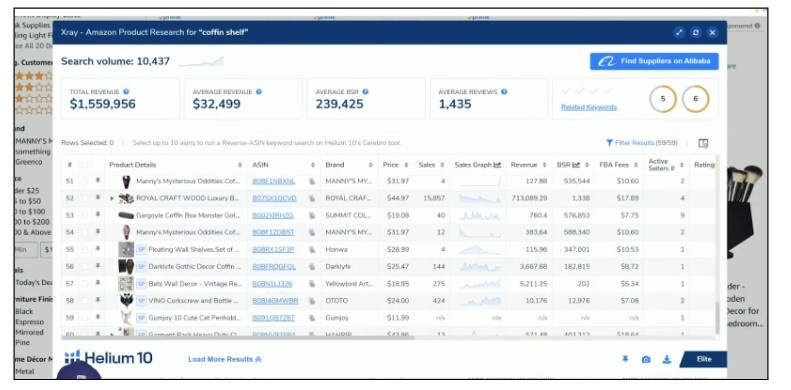Click the circular score indicator showing 6
Image resolution: width=791 pixels, height=390 pixels.
(x=696, y=99)
